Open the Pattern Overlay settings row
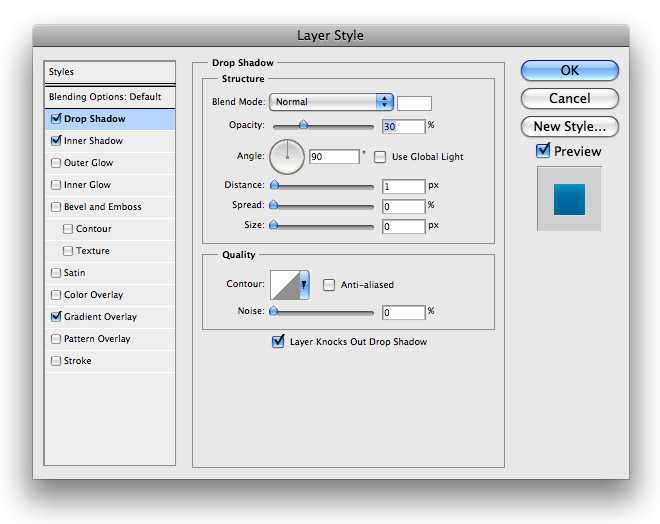The image size is (660, 524). pyautogui.click(x=110, y=339)
